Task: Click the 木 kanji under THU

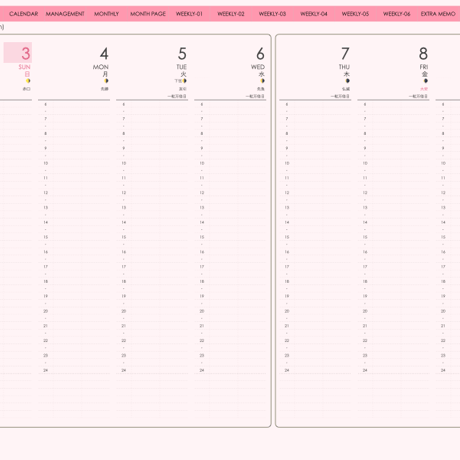Action: point(347,74)
